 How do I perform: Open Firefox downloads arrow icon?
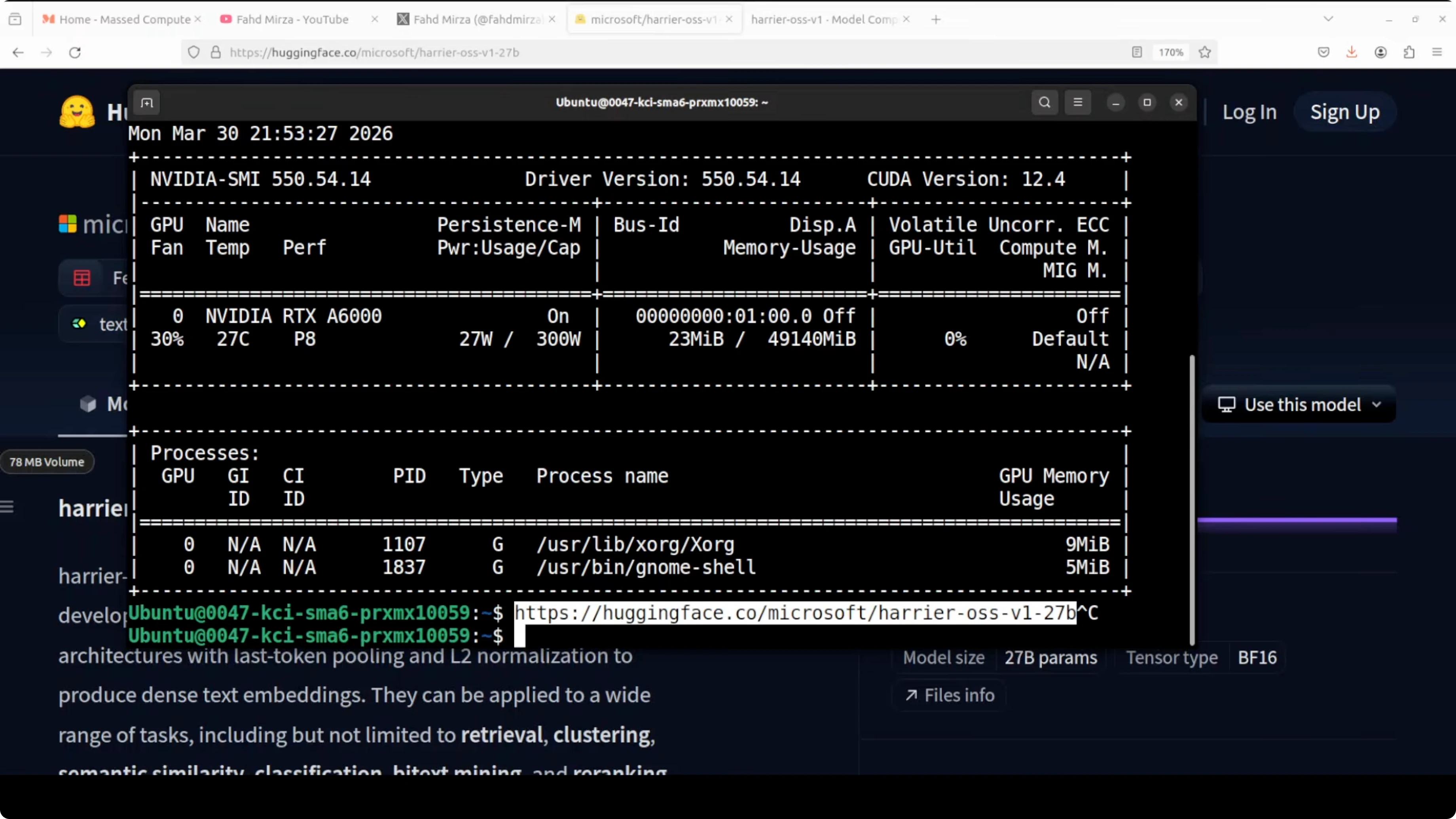(x=1352, y=53)
